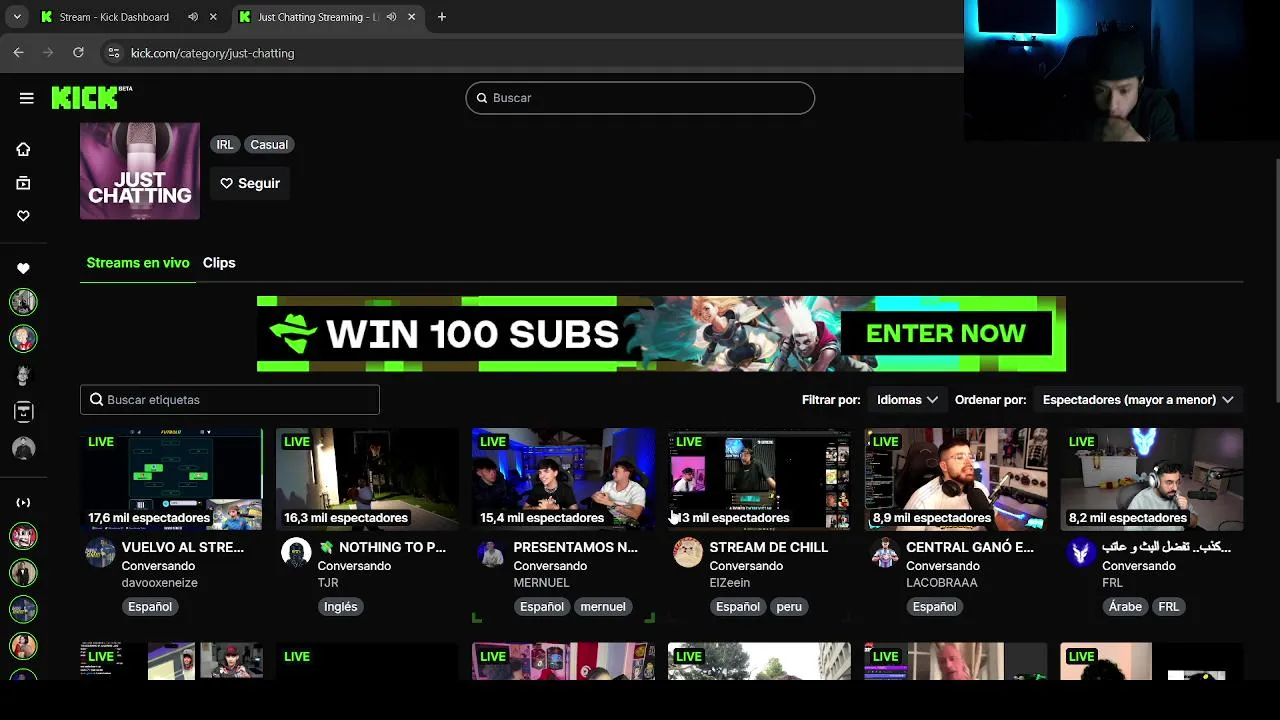
Task: Go to Home in the sidebar
Action: [x=23, y=149]
